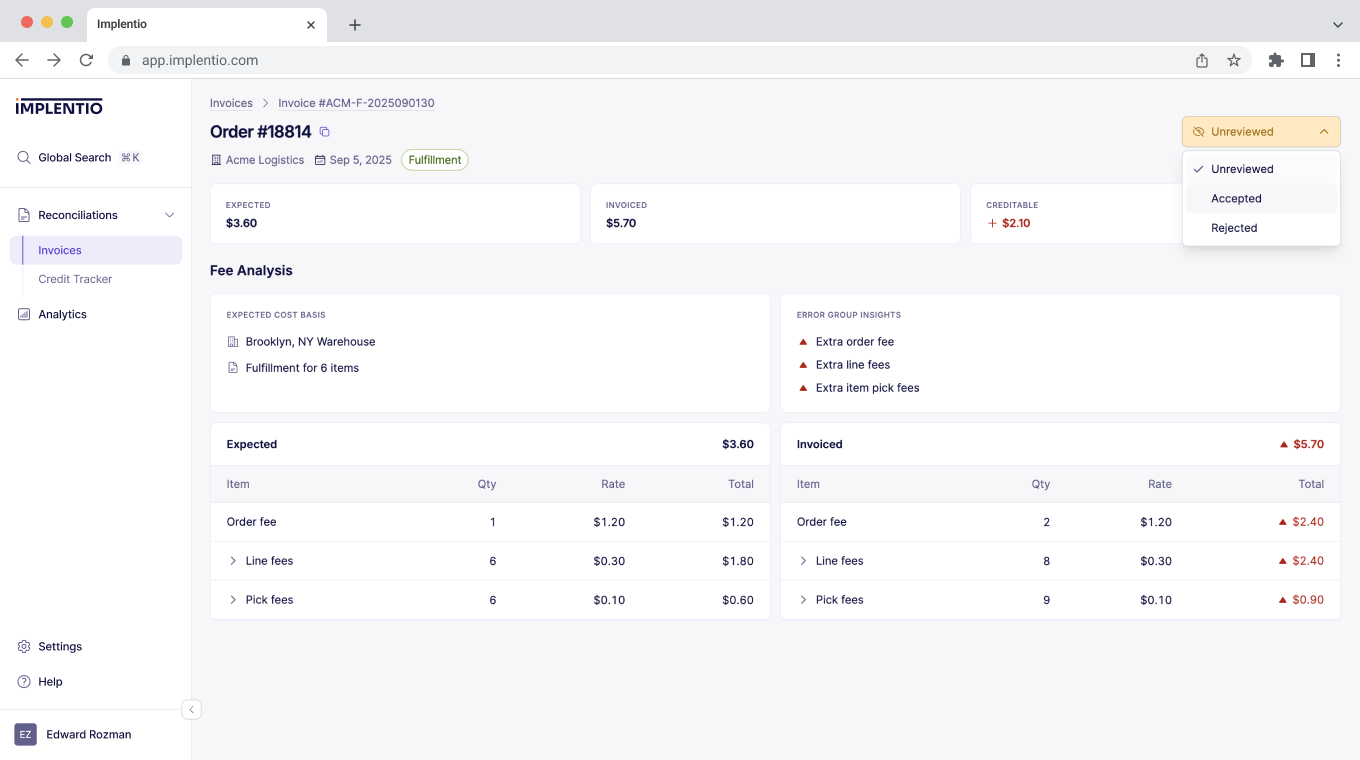This screenshot has width=1360, height=760.
Task: Click the document icon beside Fulfillment for 6 items
Action: pyautogui.click(x=232, y=367)
